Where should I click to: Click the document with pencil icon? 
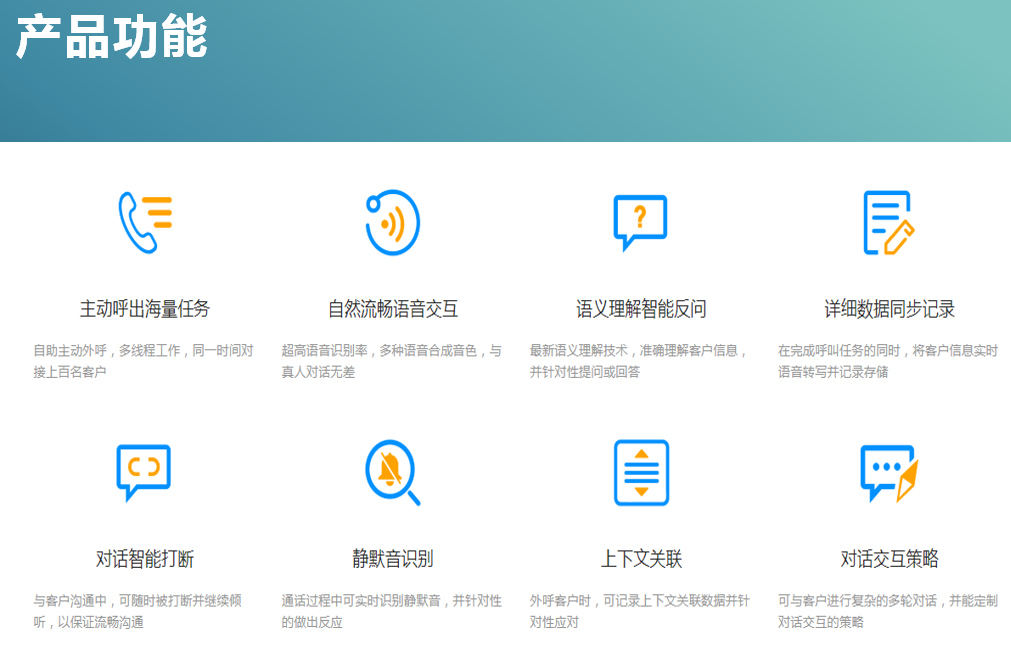click(889, 222)
